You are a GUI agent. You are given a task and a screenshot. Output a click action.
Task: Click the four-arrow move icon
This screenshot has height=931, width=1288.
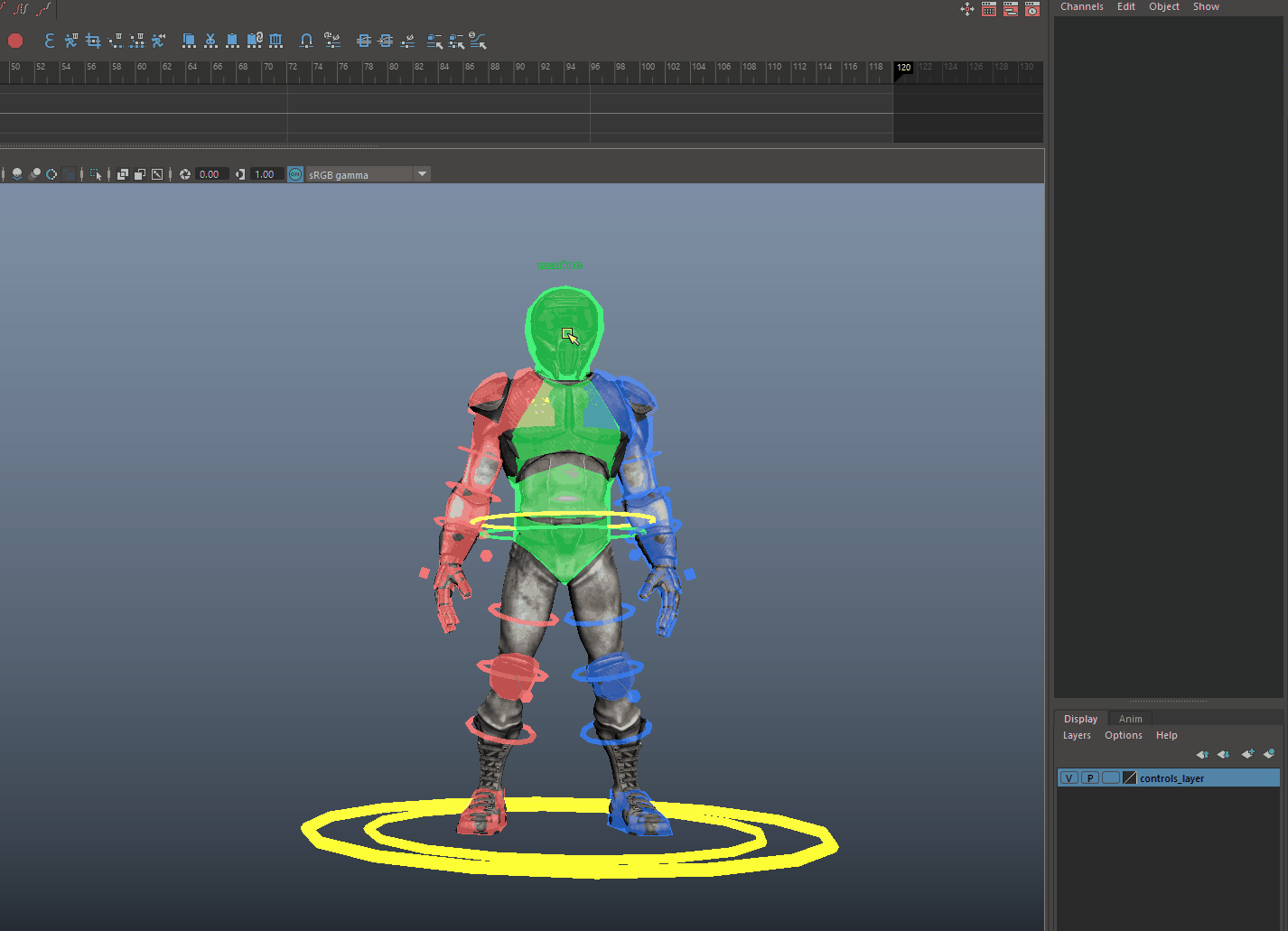[967, 9]
